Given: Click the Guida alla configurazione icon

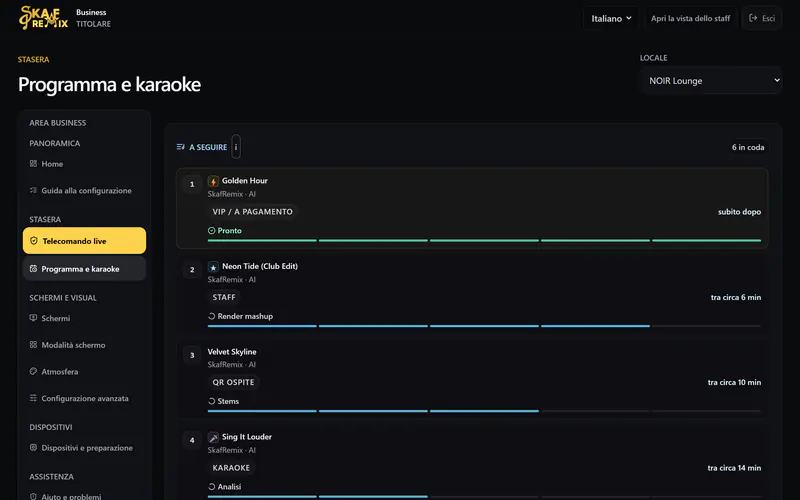Looking at the screenshot, I should [x=33, y=190].
